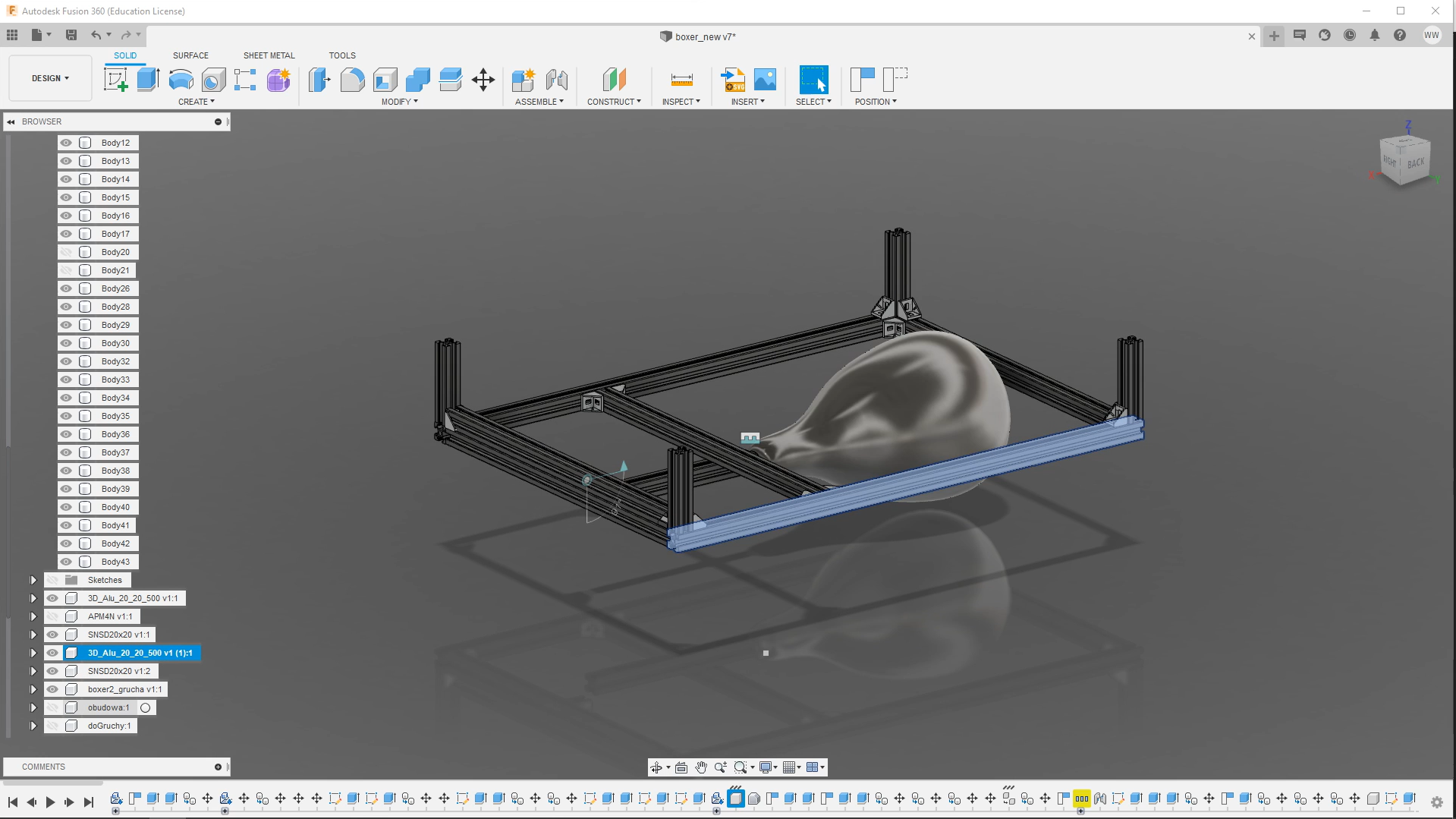Viewport: 1456px width, 819px height.
Task: Click the ViewCube BACK face
Action: [1416, 164]
